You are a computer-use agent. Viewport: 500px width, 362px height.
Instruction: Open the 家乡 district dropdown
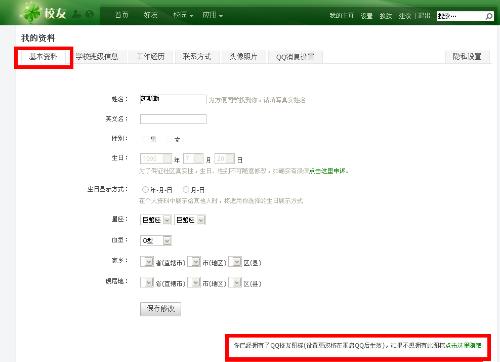point(235,262)
